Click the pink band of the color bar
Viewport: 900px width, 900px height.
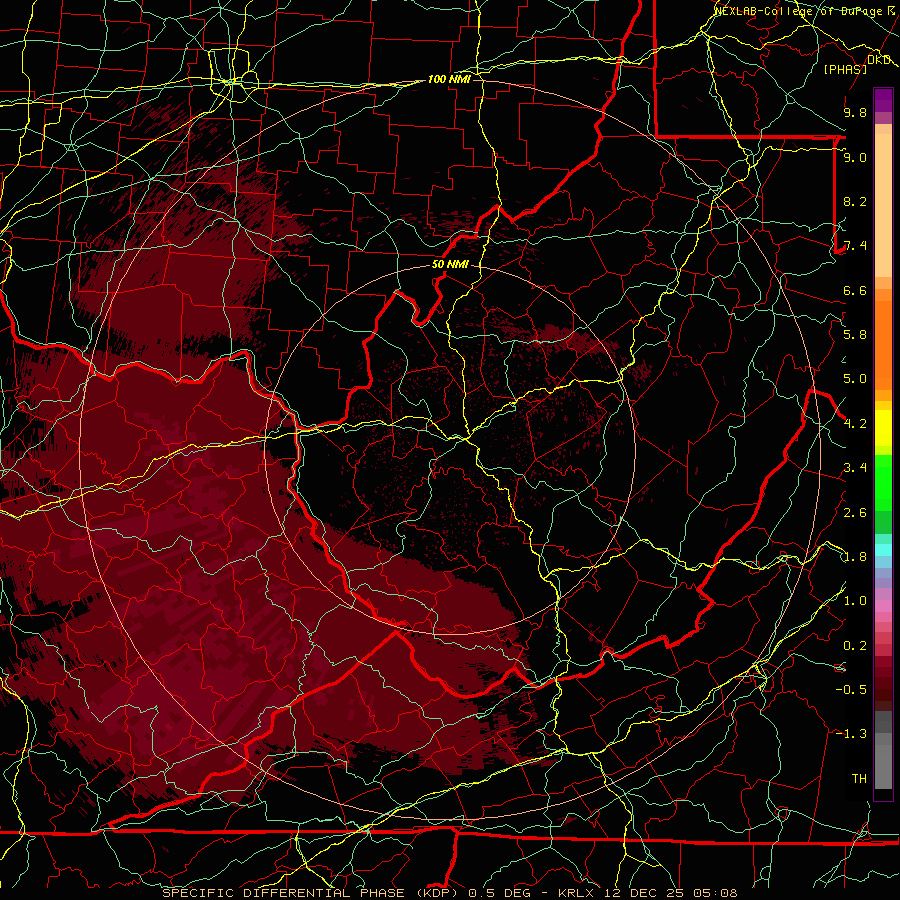coord(883,606)
